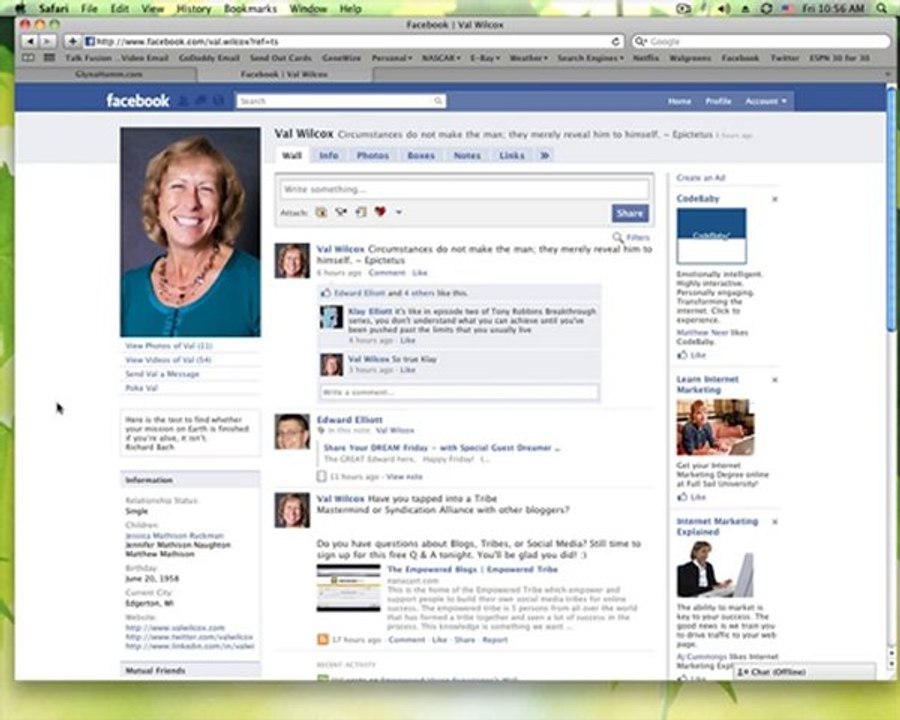This screenshot has width=900, height=720.
Task: Open messages icon in Facebook header
Action: (x=200, y=101)
